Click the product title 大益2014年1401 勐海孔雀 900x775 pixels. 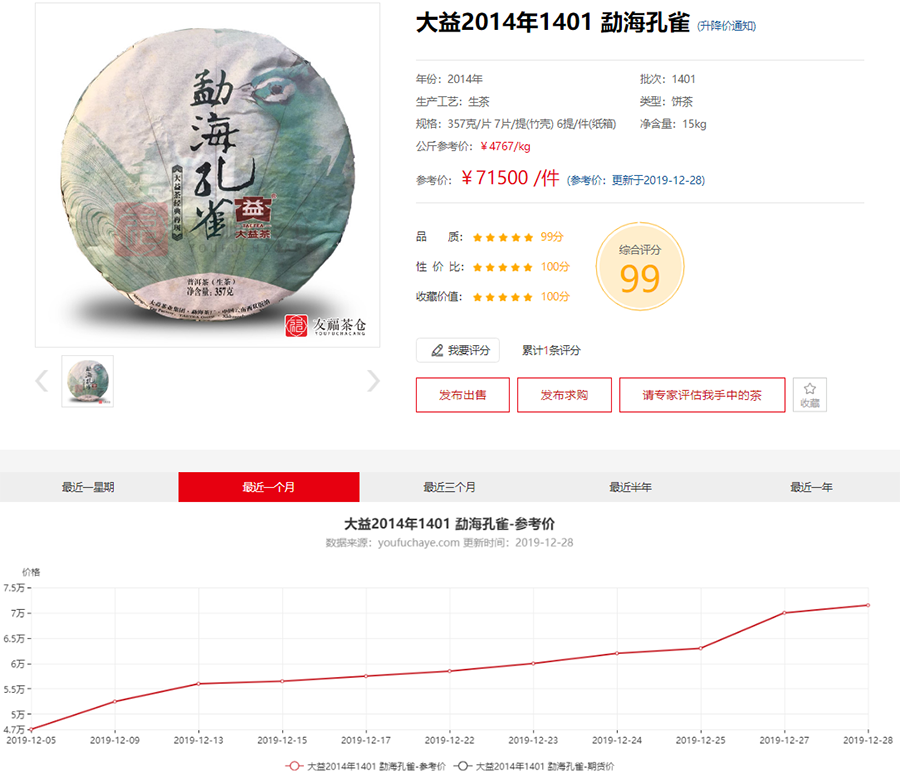coord(553,23)
